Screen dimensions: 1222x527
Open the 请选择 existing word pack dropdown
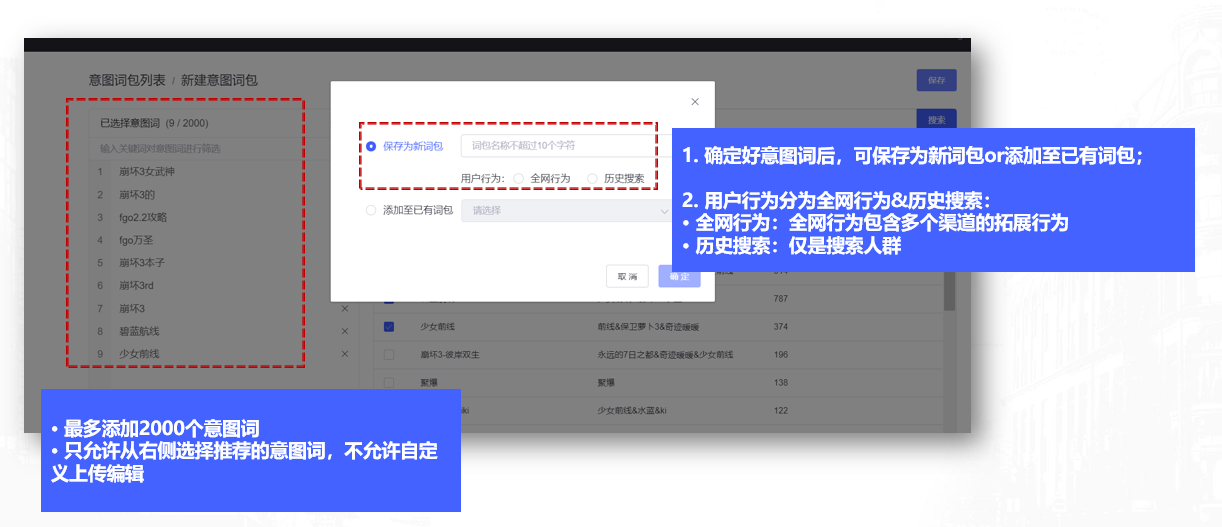[565, 210]
